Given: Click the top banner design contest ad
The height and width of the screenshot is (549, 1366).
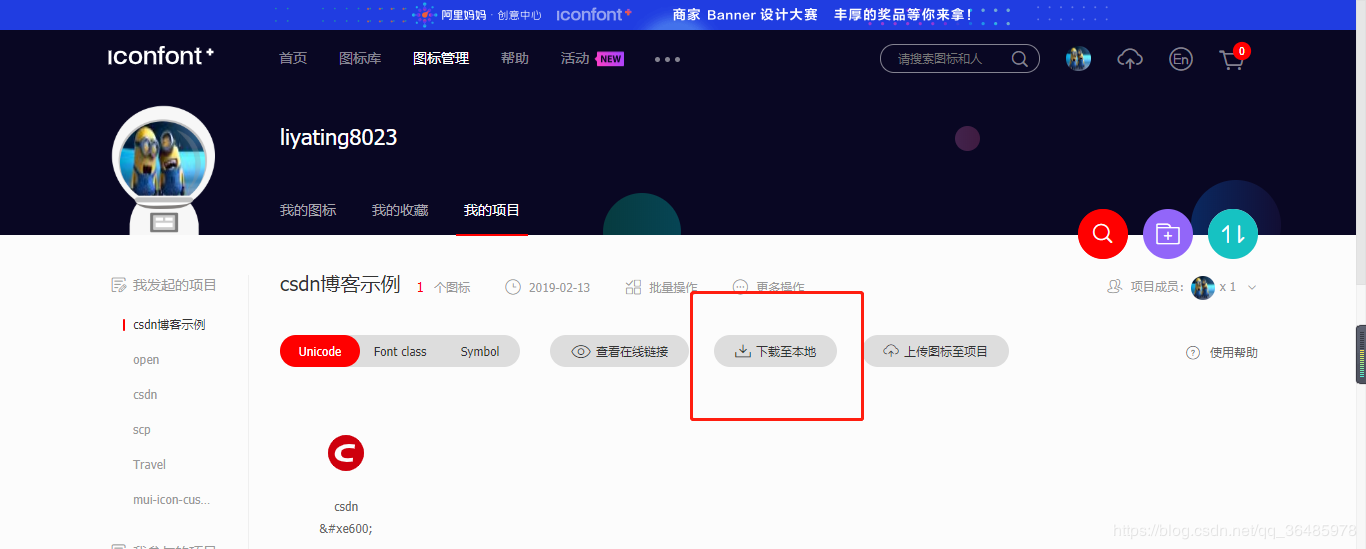Looking at the screenshot, I should [683, 14].
